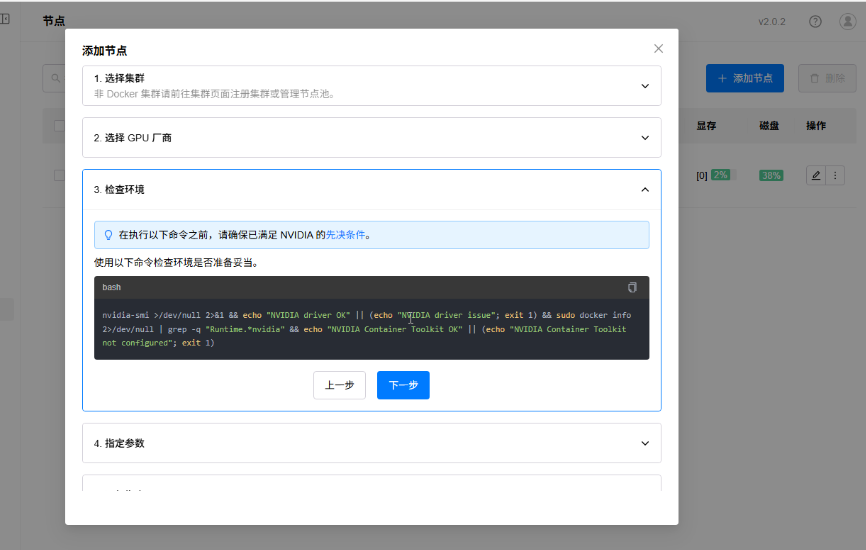Image resolution: width=866 pixels, height=550 pixels.
Task: Click the version v2.0.2 label
Action: pyautogui.click(x=772, y=22)
